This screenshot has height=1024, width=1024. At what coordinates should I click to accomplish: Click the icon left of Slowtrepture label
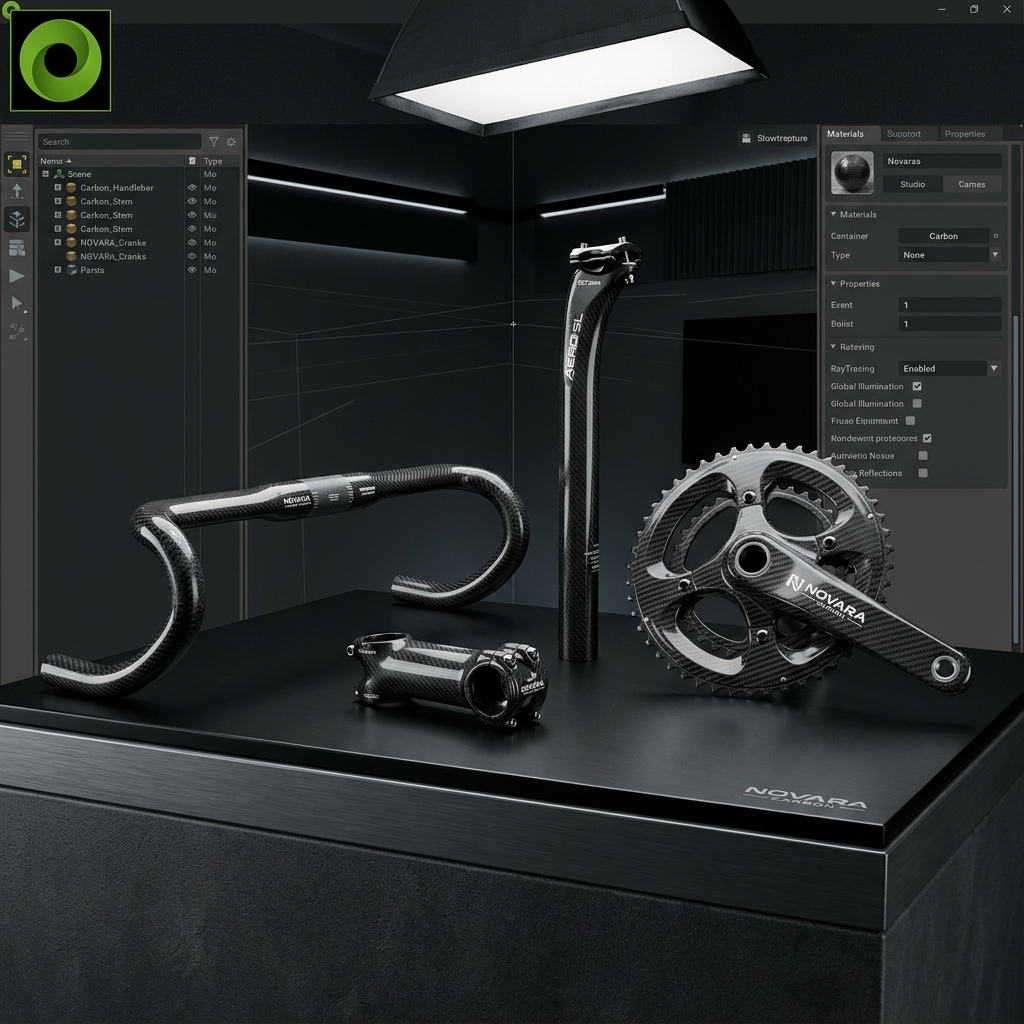click(746, 138)
